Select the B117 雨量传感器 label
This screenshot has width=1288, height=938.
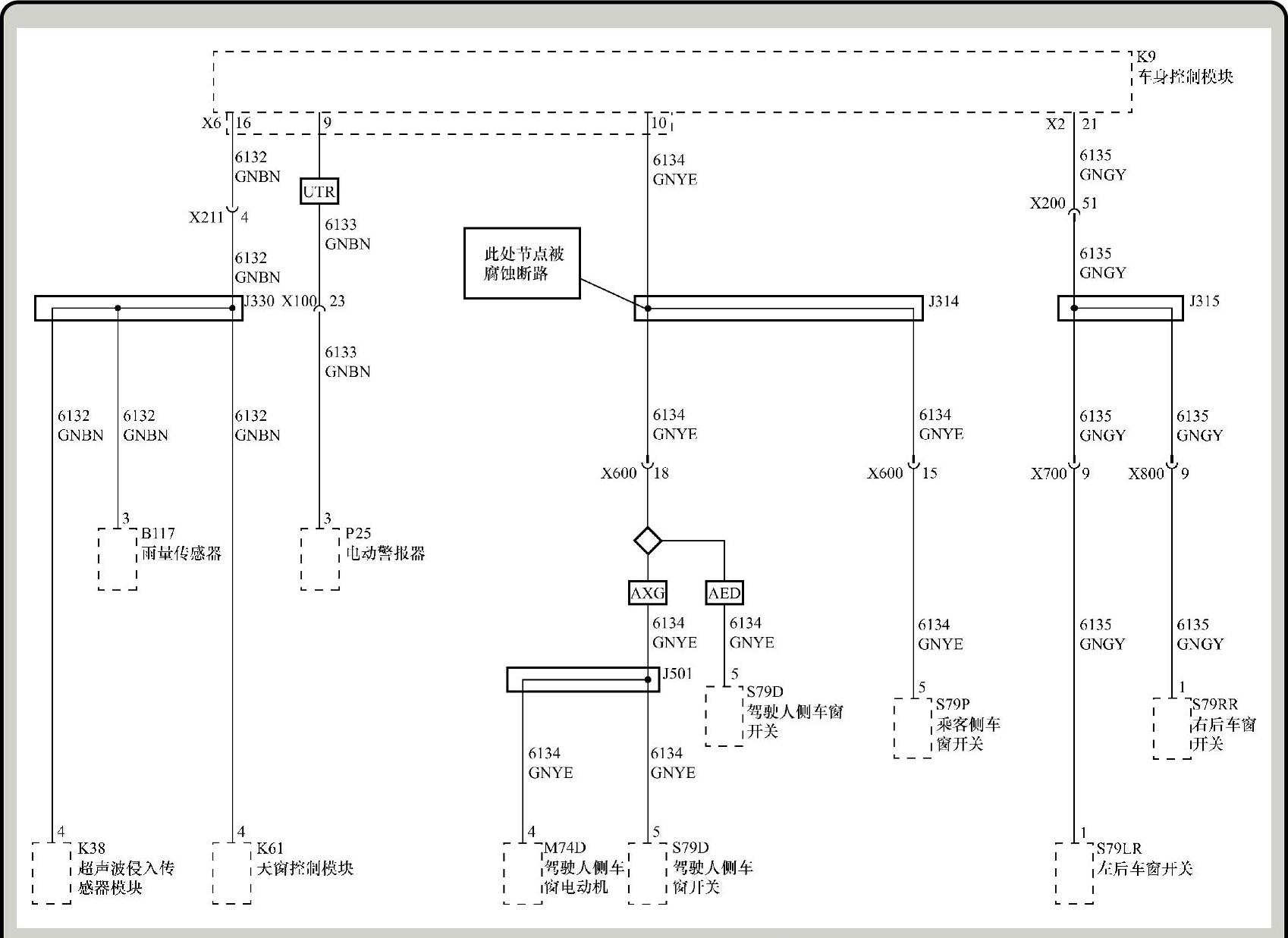pyautogui.click(x=181, y=544)
